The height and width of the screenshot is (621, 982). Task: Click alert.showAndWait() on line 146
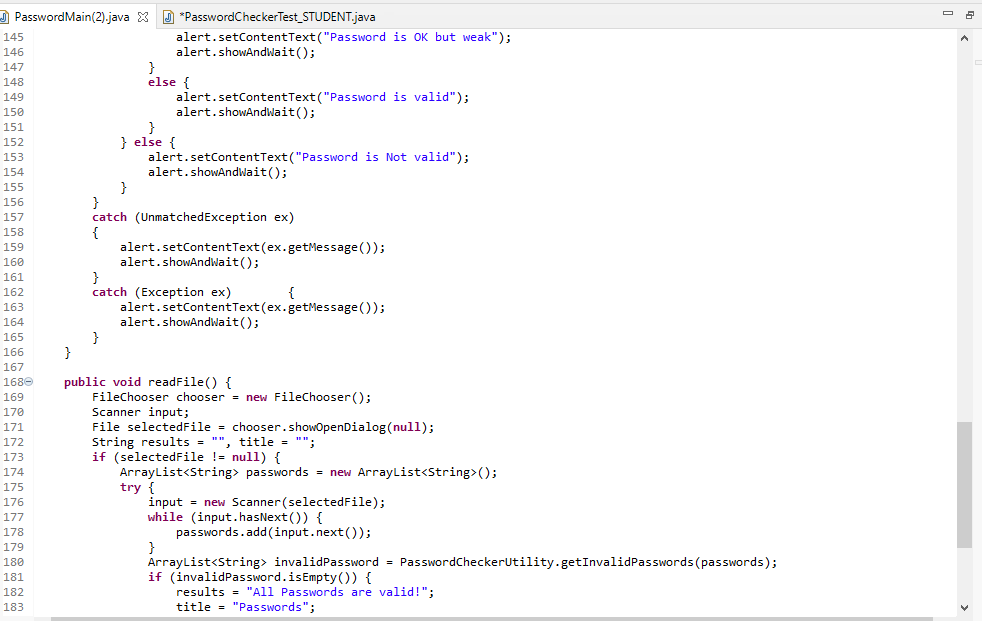pyautogui.click(x=246, y=52)
